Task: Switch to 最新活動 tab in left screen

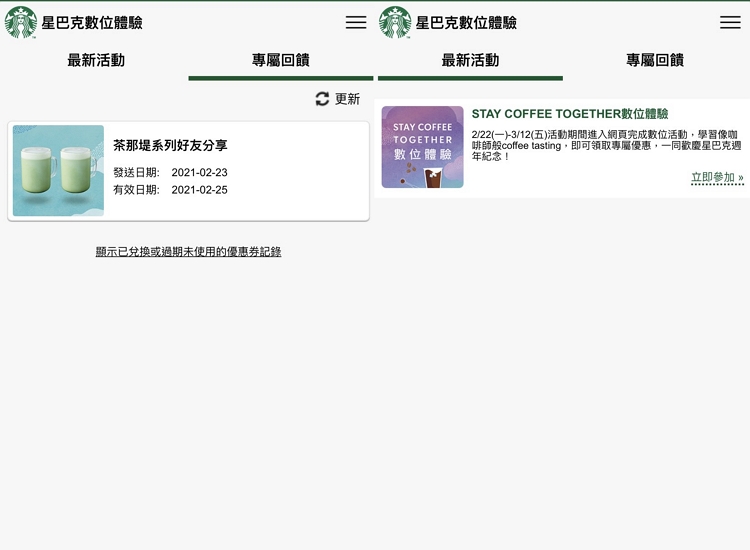Action: tap(96, 60)
